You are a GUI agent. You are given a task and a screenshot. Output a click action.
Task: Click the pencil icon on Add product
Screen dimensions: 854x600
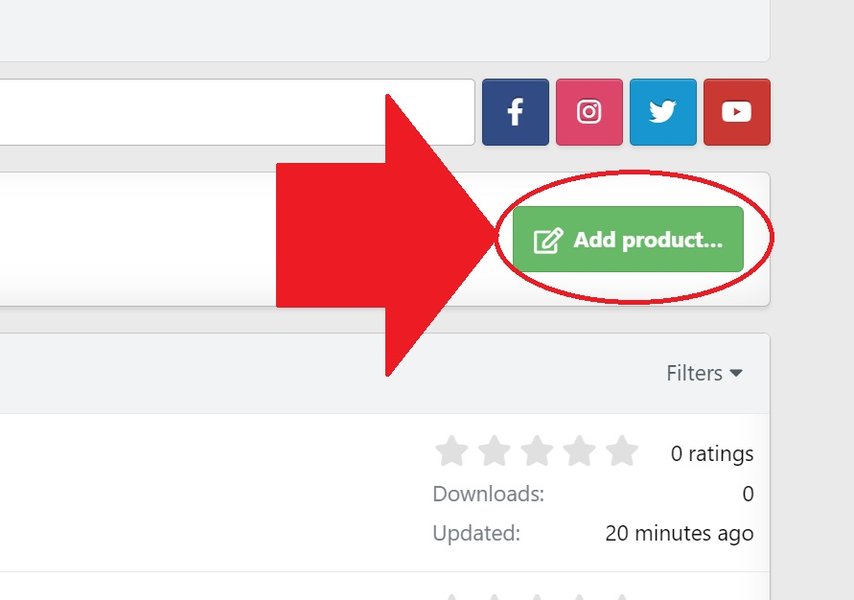pos(548,241)
